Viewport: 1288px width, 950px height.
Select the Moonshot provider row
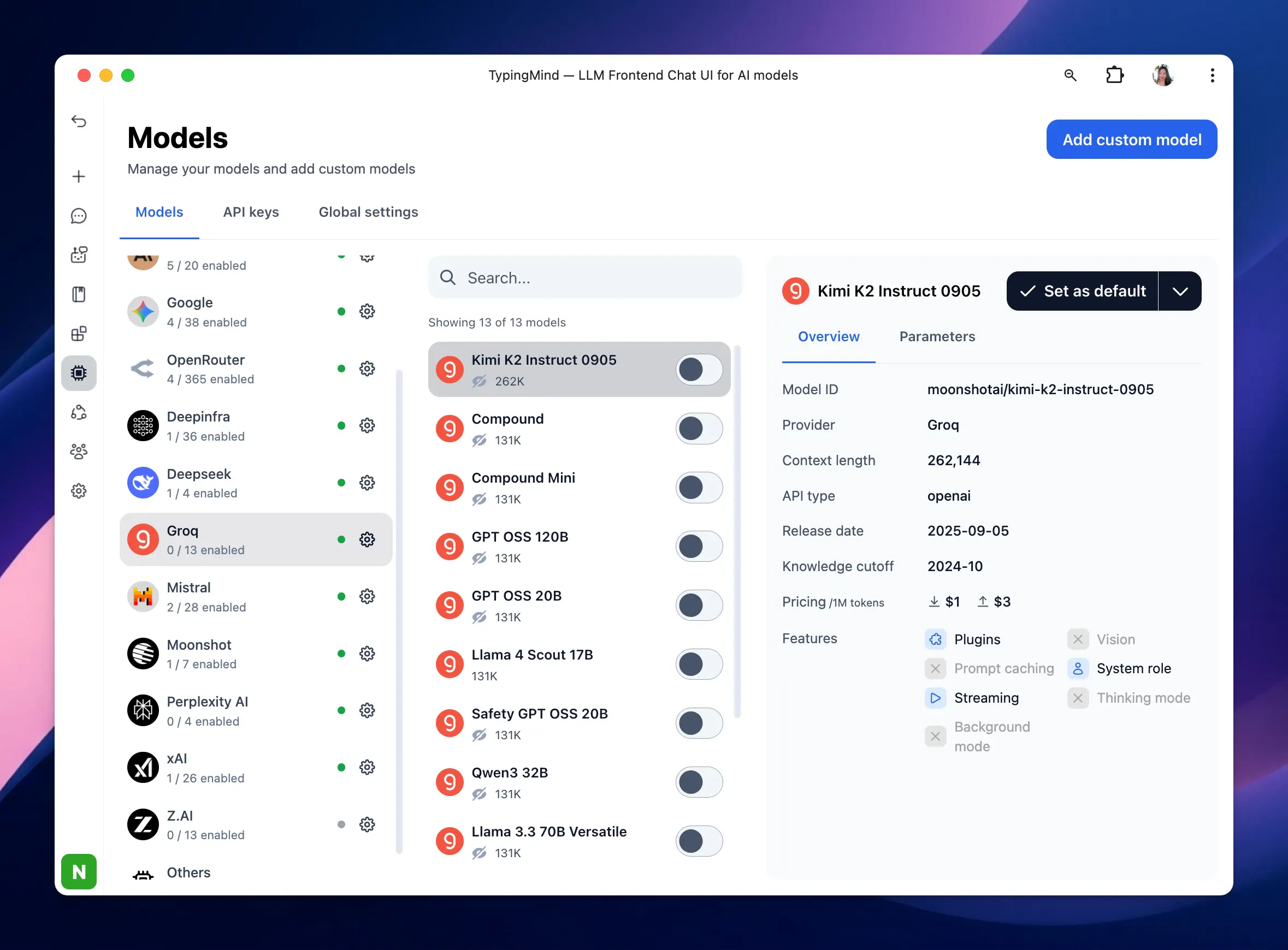pyautogui.click(x=256, y=654)
